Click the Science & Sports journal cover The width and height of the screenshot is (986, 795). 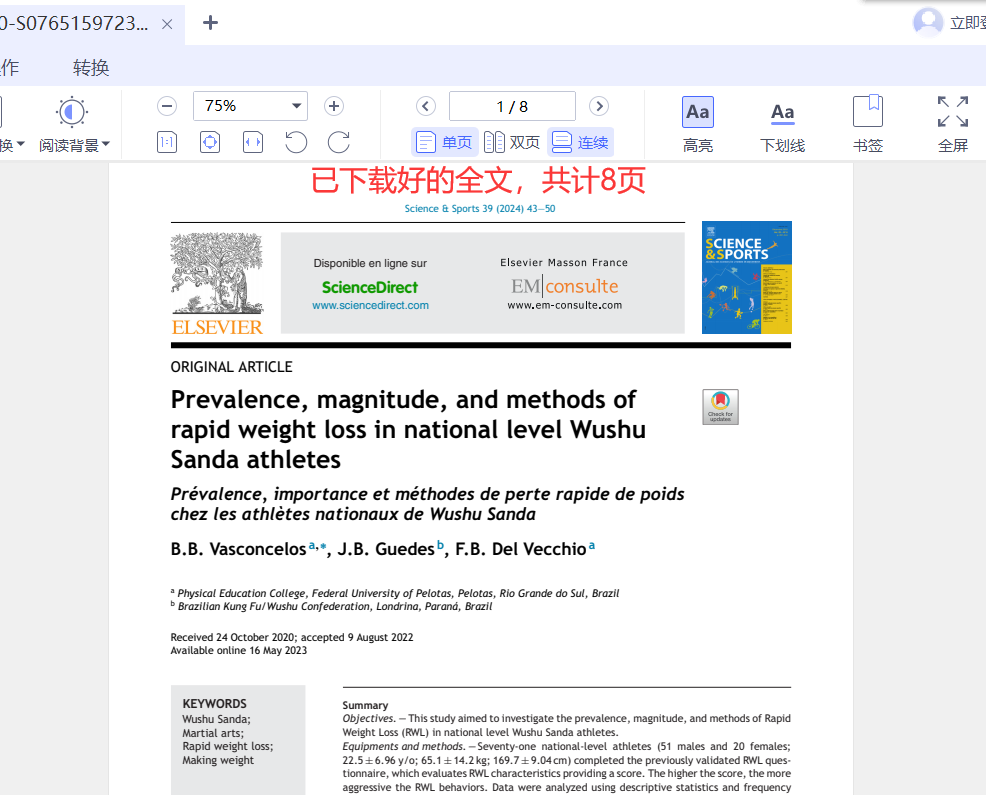coord(746,277)
